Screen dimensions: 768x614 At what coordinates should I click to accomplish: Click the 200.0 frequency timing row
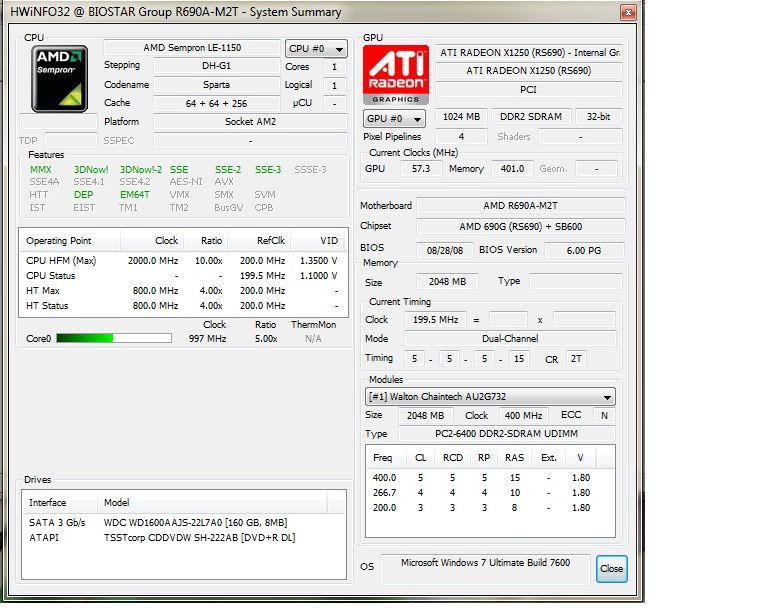490,508
